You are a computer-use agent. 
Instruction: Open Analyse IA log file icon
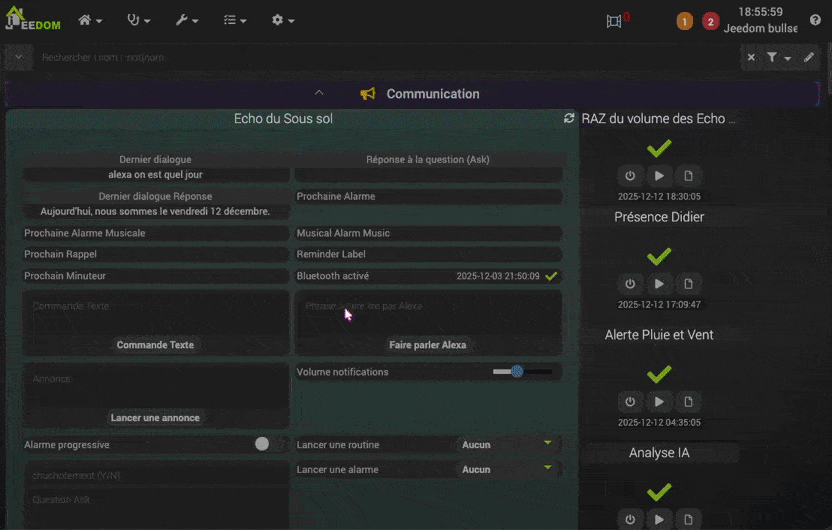click(x=688, y=519)
